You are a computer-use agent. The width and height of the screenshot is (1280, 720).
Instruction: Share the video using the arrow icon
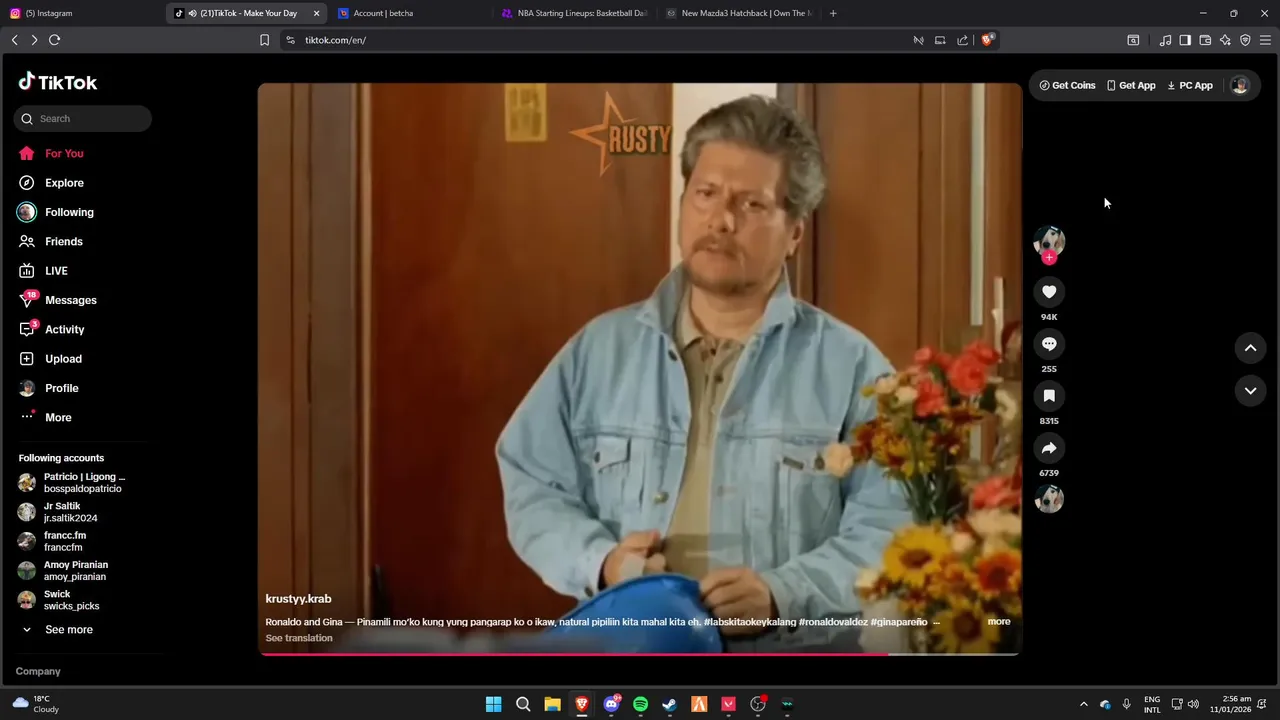pyautogui.click(x=1049, y=448)
